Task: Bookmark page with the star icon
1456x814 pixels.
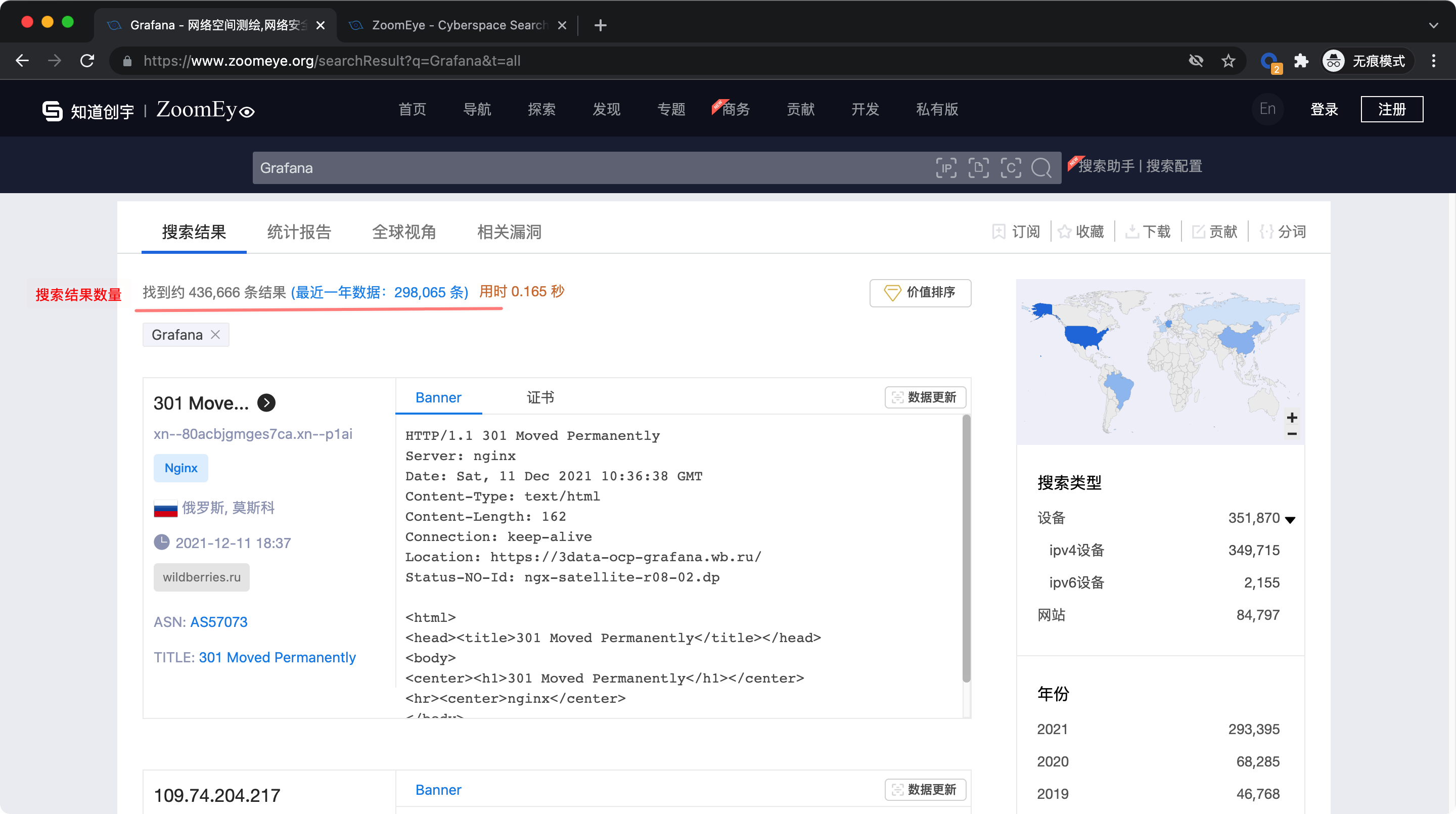Action: (x=1227, y=61)
